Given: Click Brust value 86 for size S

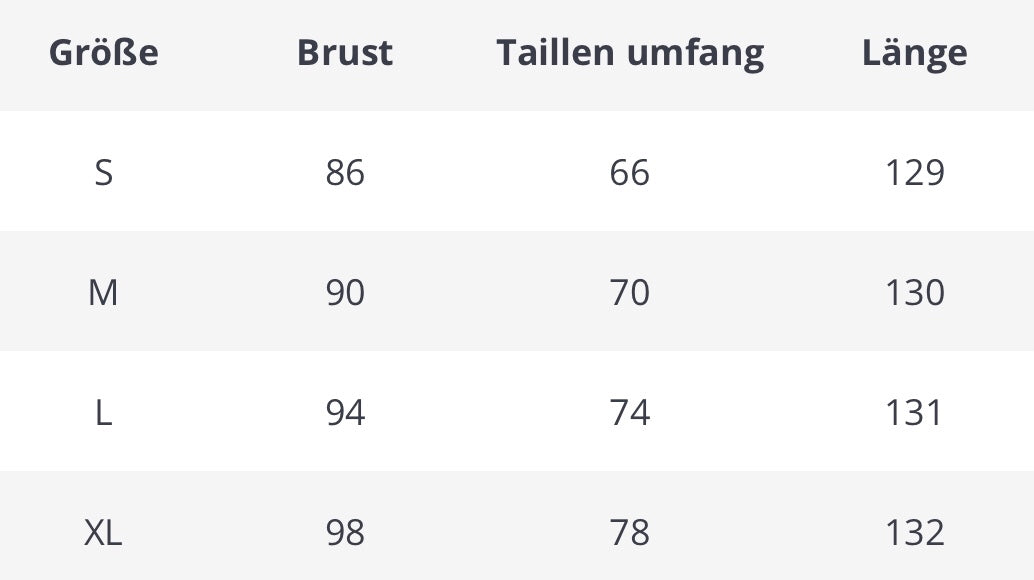Looking at the screenshot, I should point(345,173).
